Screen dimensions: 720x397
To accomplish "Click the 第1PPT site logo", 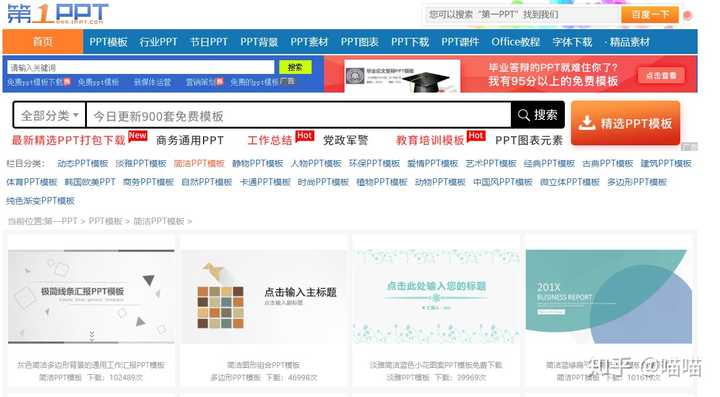I will pyautogui.click(x=58, y=13).
